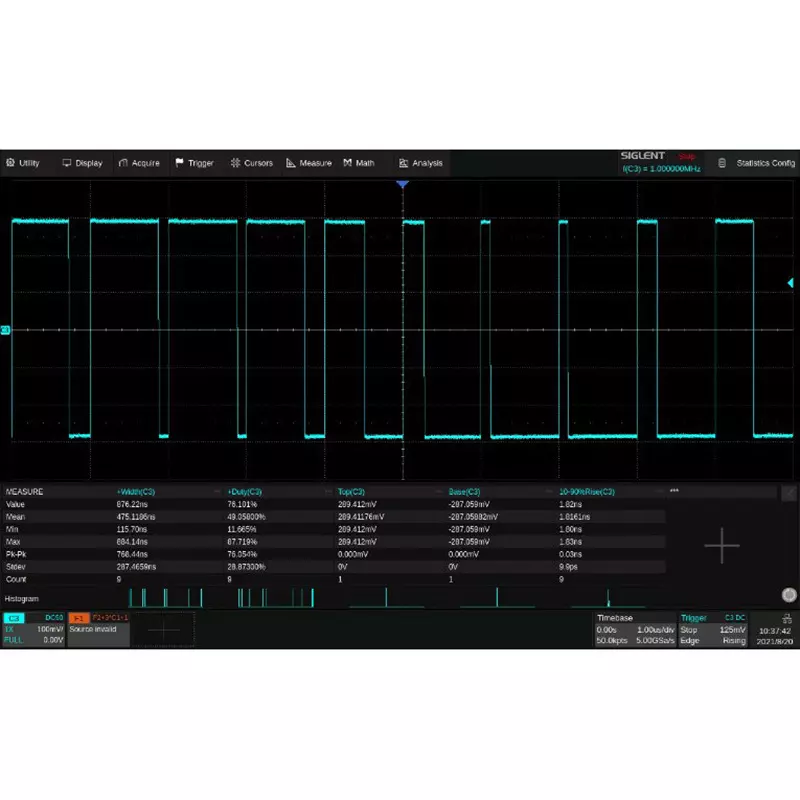800x800 pixels.
Task: Remove the +Width(C3) column via its dash icon
Action: click(x=217, y=491)
